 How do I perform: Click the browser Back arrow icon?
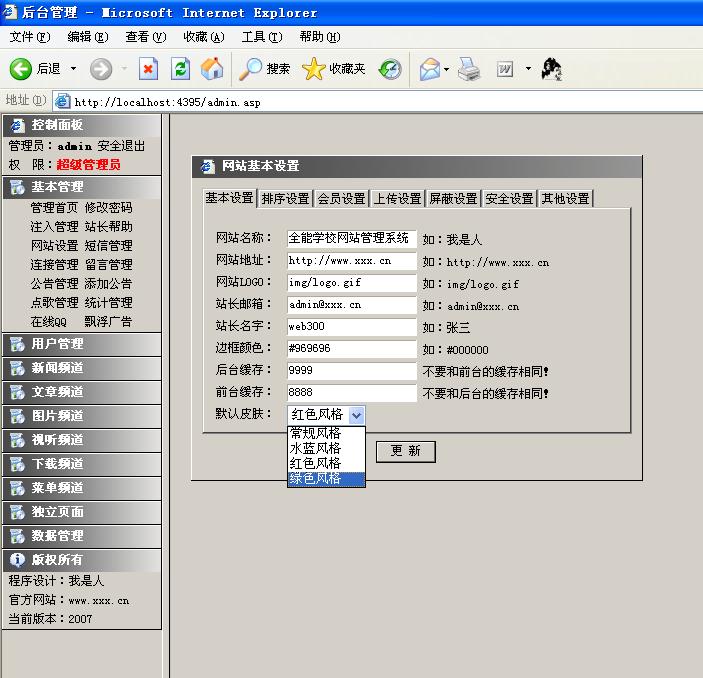pyautogui.click(x=22, y=69)
